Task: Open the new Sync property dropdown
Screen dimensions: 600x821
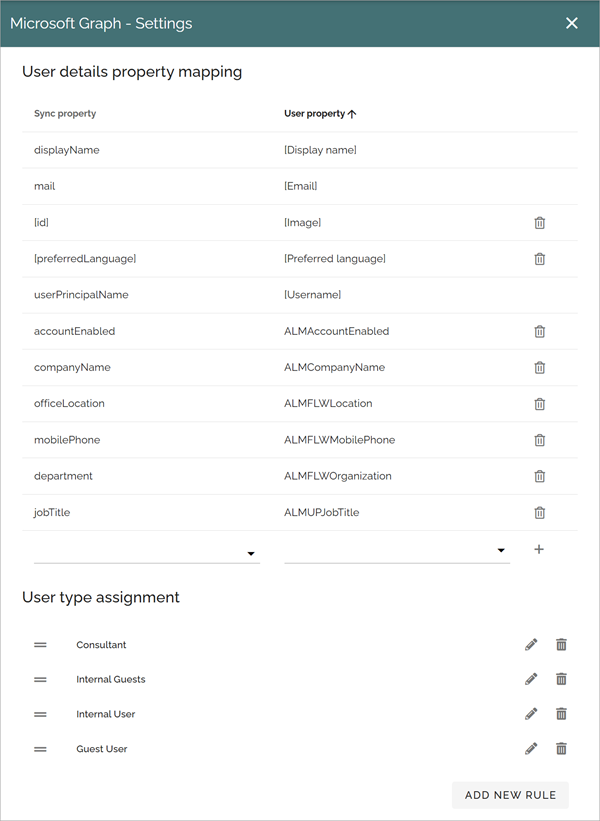Action: click(x=147, y=552)
